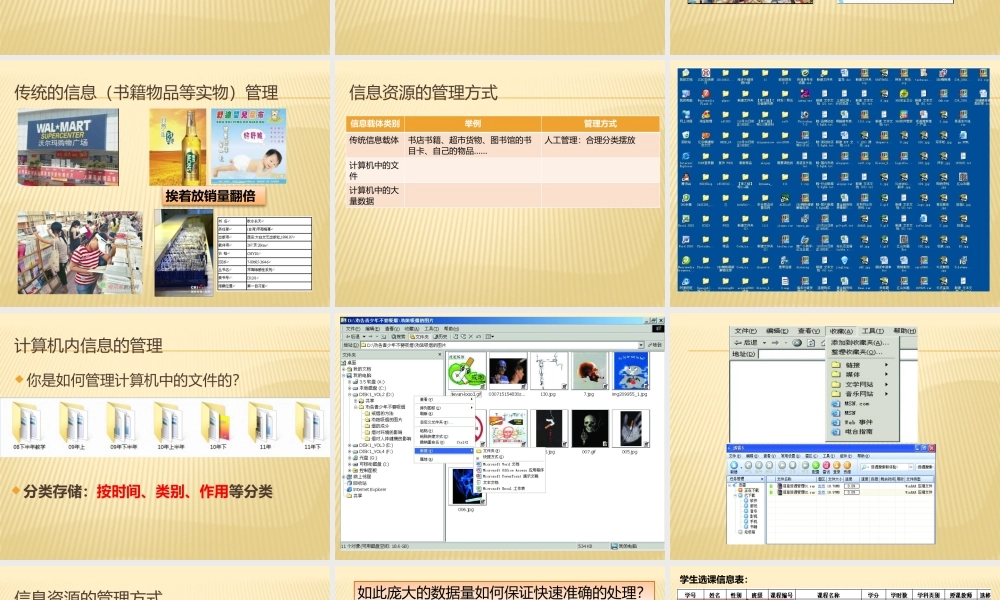Viewport: 1000px width, 600px height.
Task: Click the 10年上半年 folder icon
Action: pos(170,425)
